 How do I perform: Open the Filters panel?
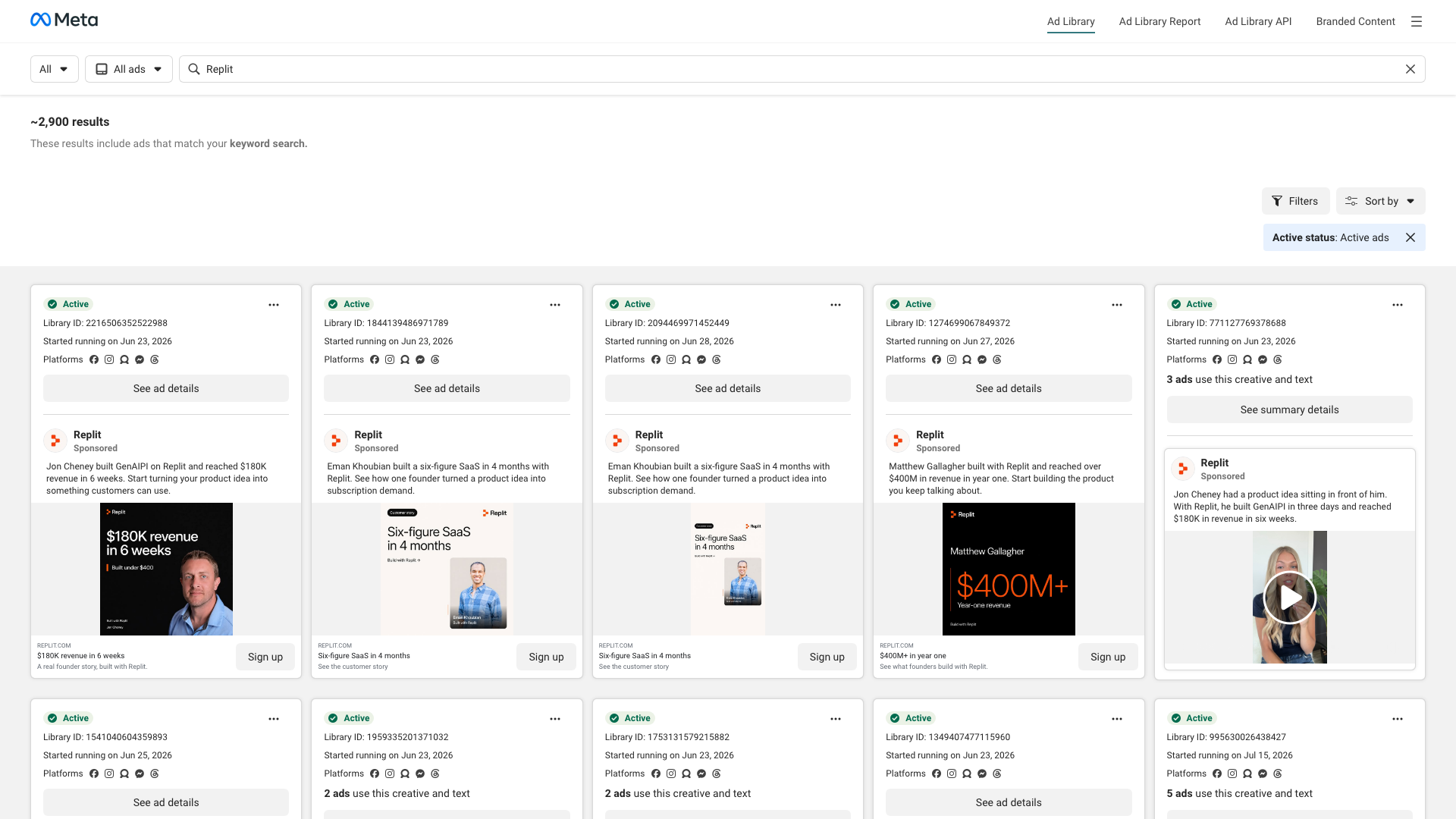coord(1295,201)
